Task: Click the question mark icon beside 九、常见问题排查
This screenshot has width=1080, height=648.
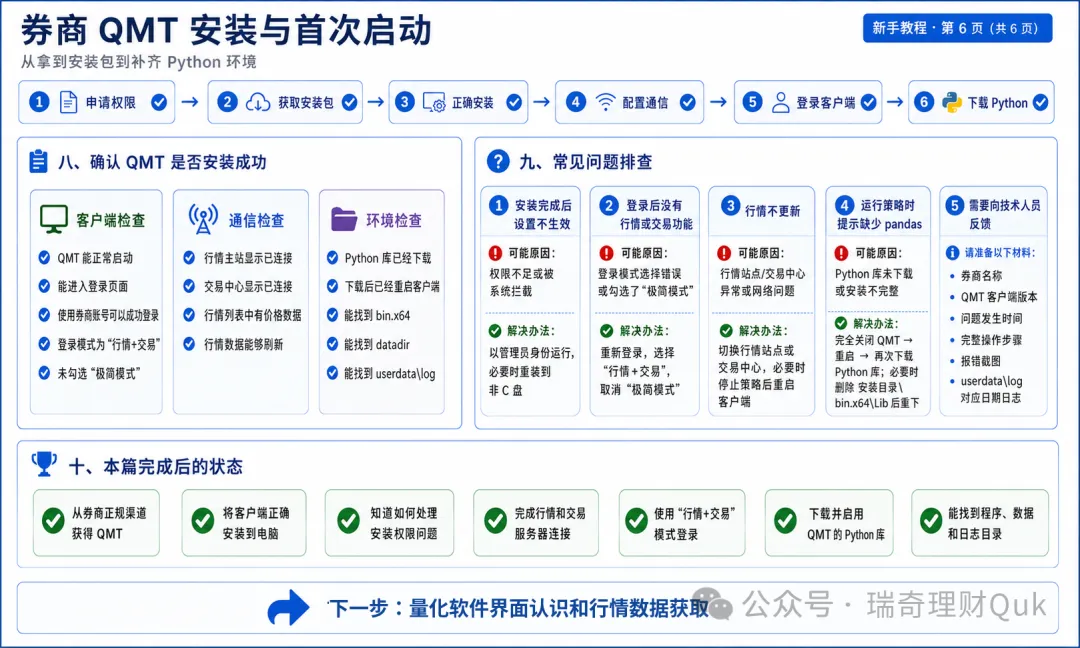Action: point(498,161)
